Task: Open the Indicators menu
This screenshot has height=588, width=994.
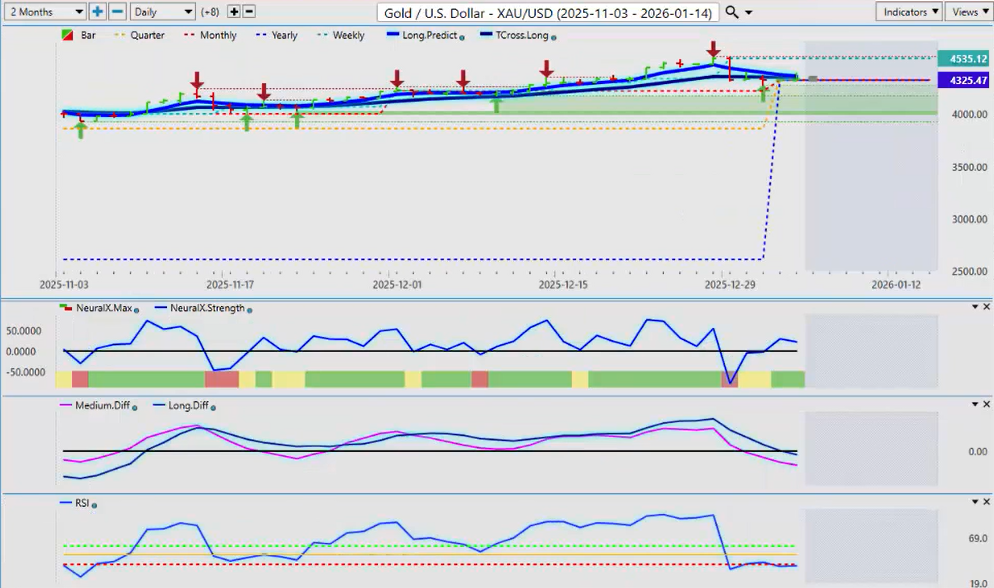Action: tap(908, 12)
